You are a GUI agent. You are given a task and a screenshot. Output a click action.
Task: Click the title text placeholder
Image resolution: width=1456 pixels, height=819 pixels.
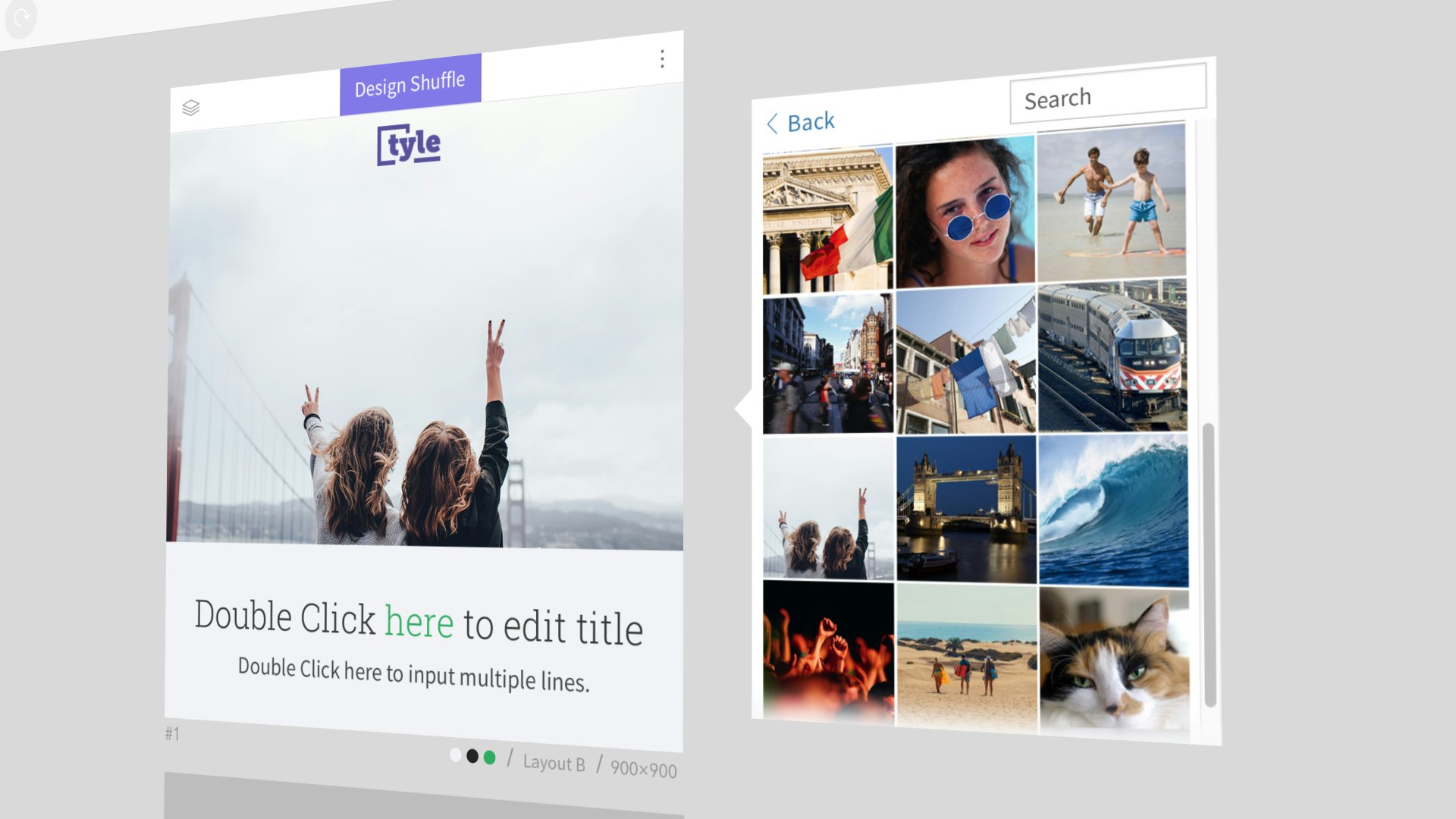click(x=418, y=622)
